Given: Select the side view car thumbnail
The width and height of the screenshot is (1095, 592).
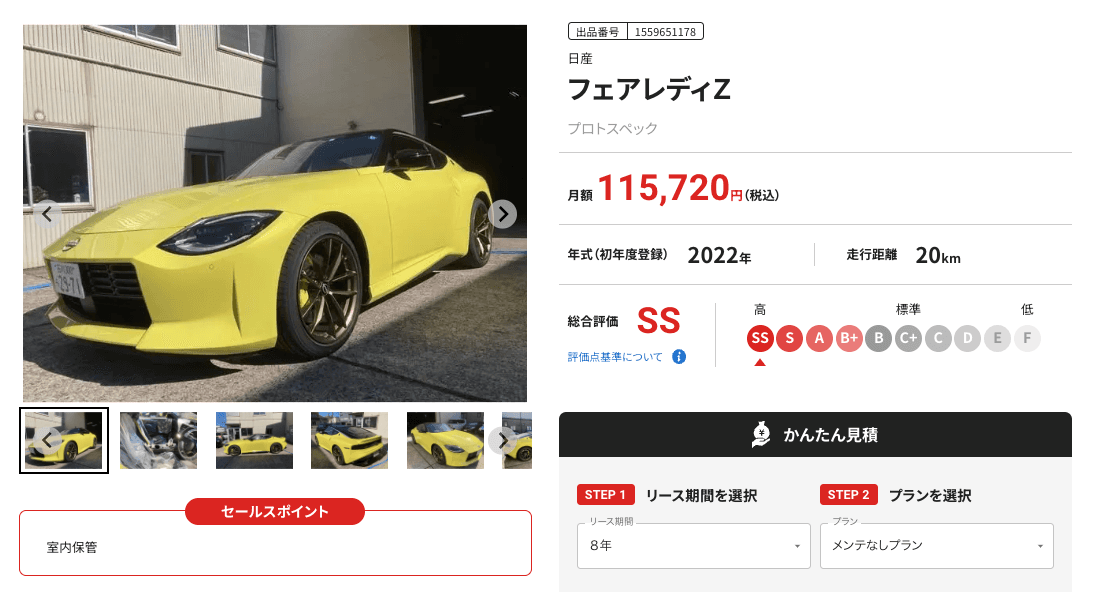Looking at the screenshot, I should [254, 440].
